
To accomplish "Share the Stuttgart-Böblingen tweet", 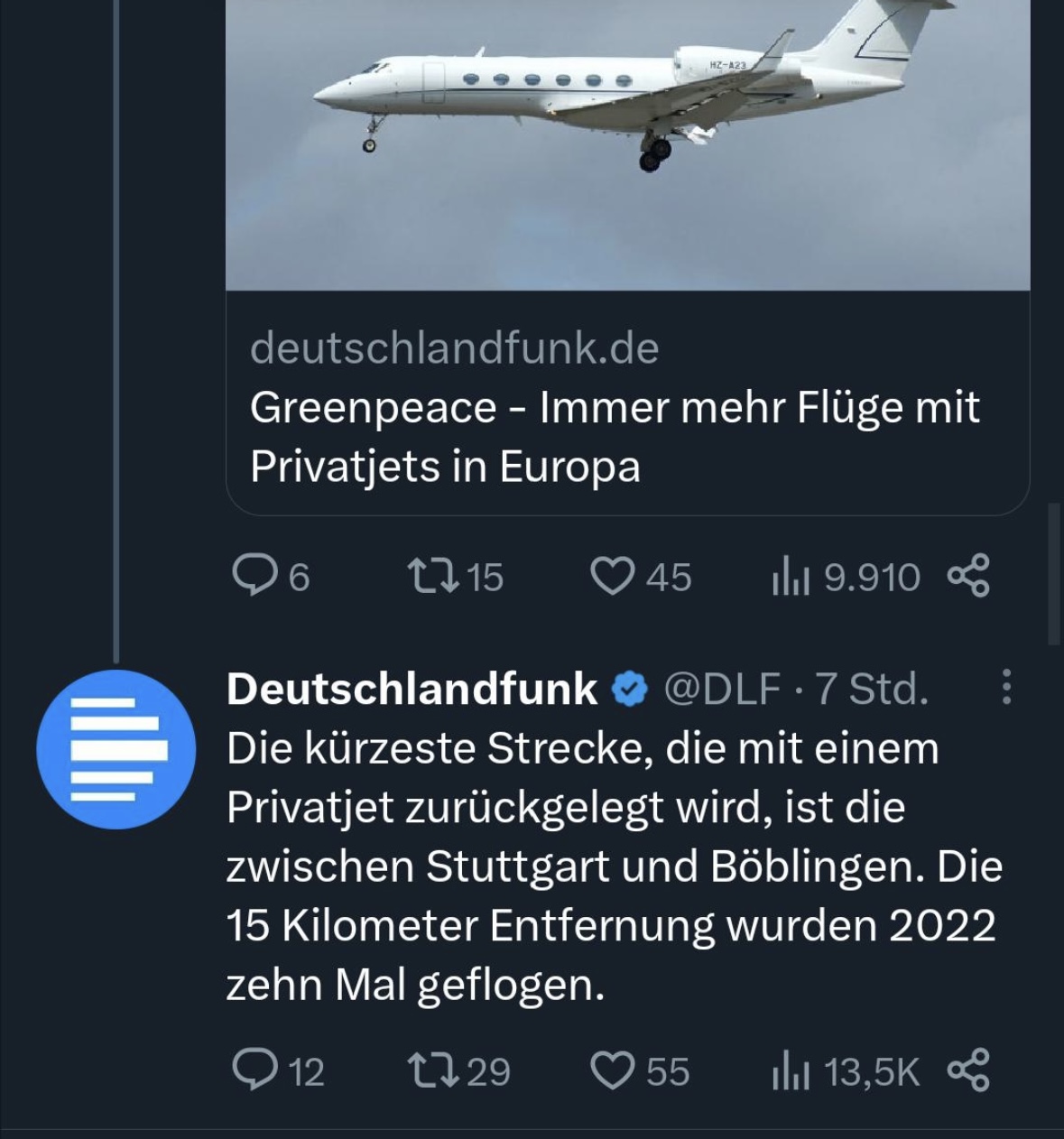I will point(969,1070).
